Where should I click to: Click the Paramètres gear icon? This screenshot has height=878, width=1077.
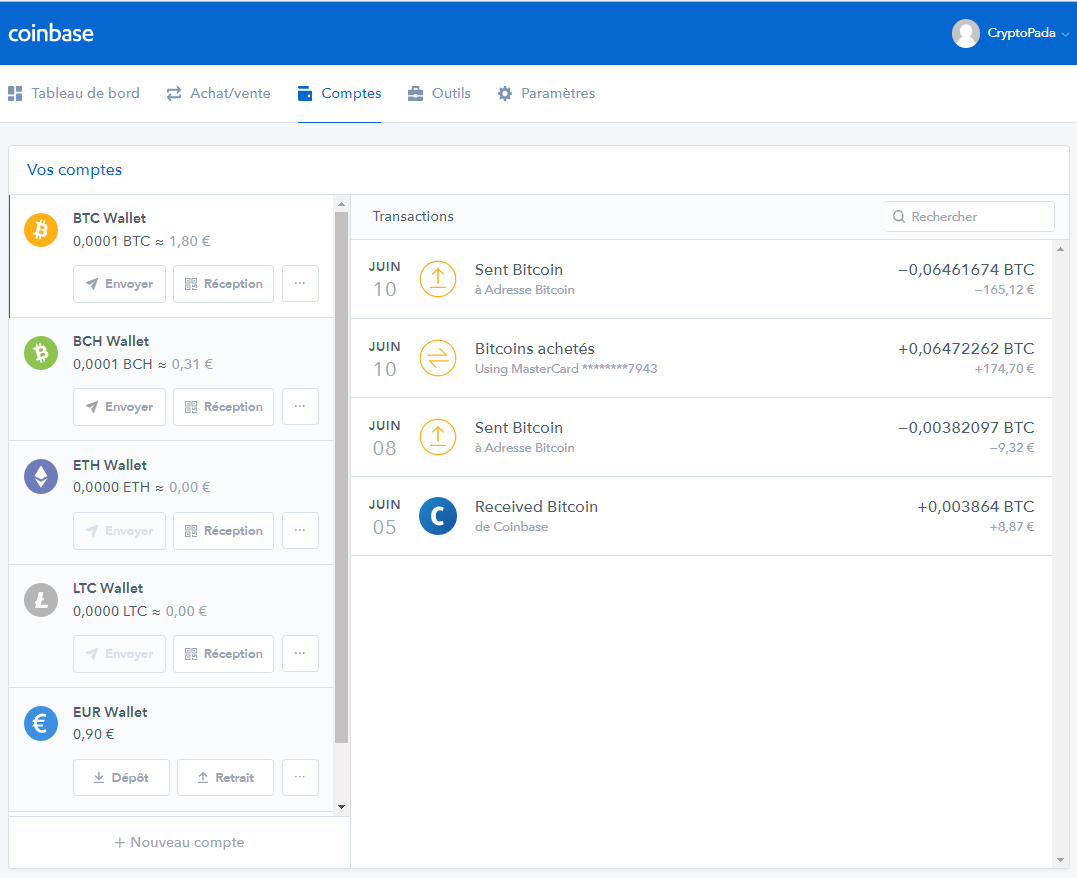pos(505,93)
